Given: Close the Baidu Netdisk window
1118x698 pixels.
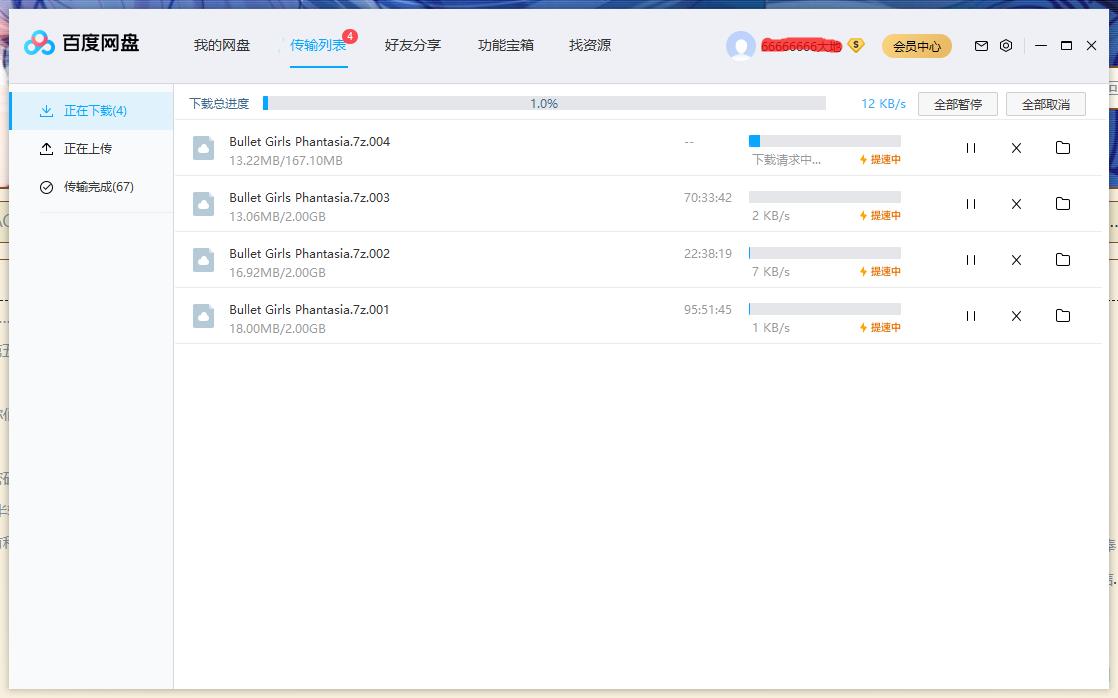Looking at the screenshot, I should (1091, 46).
